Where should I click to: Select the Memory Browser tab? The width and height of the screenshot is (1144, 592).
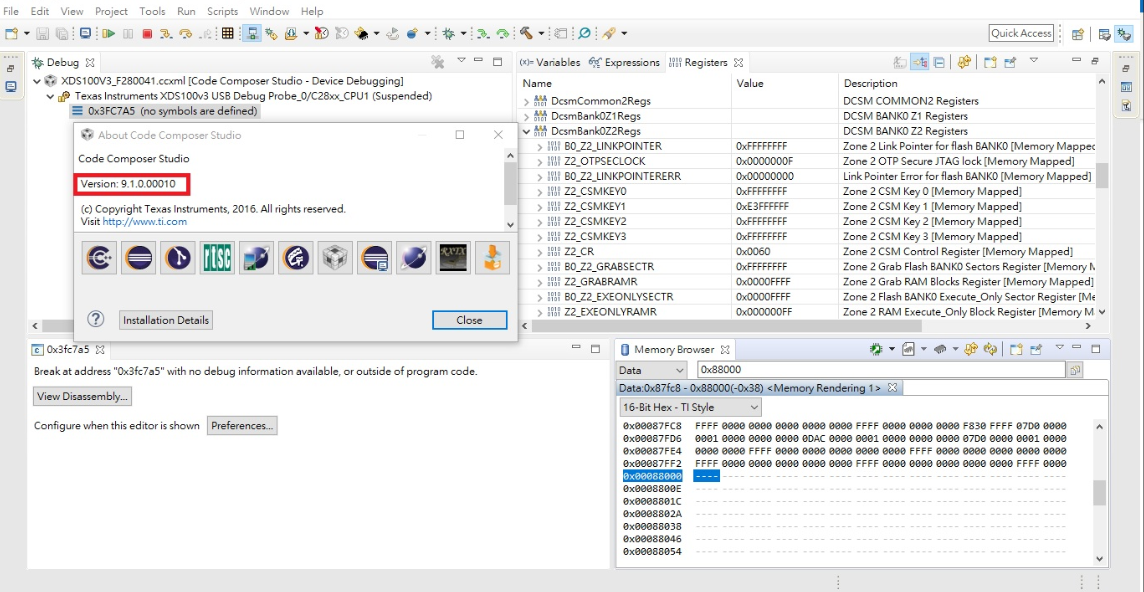(x=675, y=350)
